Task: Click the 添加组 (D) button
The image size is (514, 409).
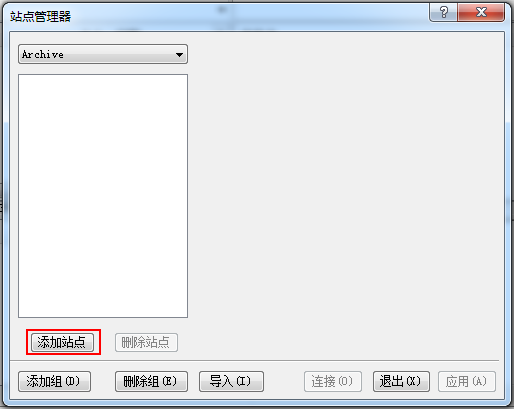Action: [54, 381]
